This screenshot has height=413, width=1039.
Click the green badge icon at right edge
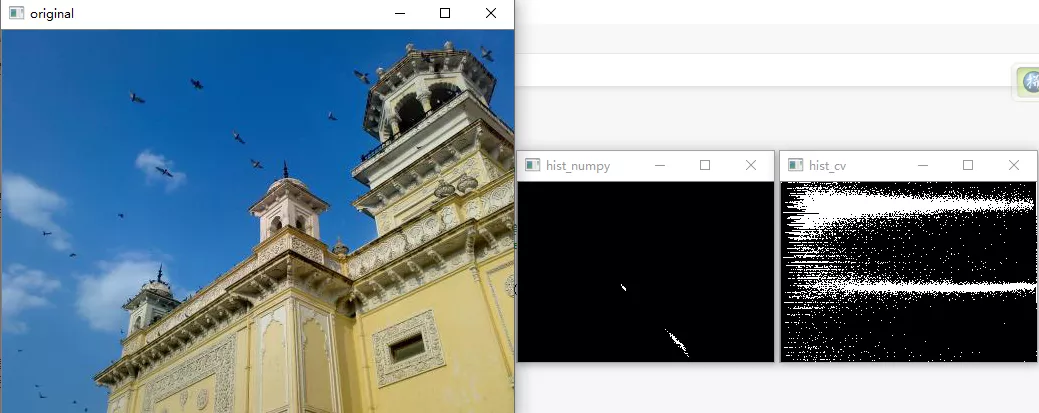coord(1029,82)
